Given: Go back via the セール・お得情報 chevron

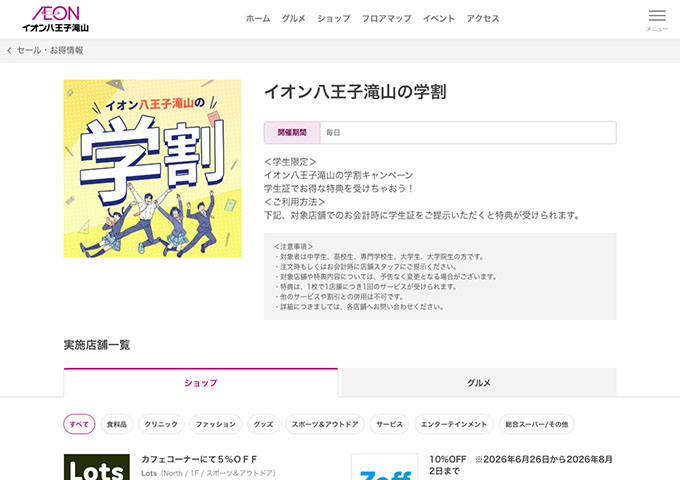Looking at the screenshot, I should point(9,51).
